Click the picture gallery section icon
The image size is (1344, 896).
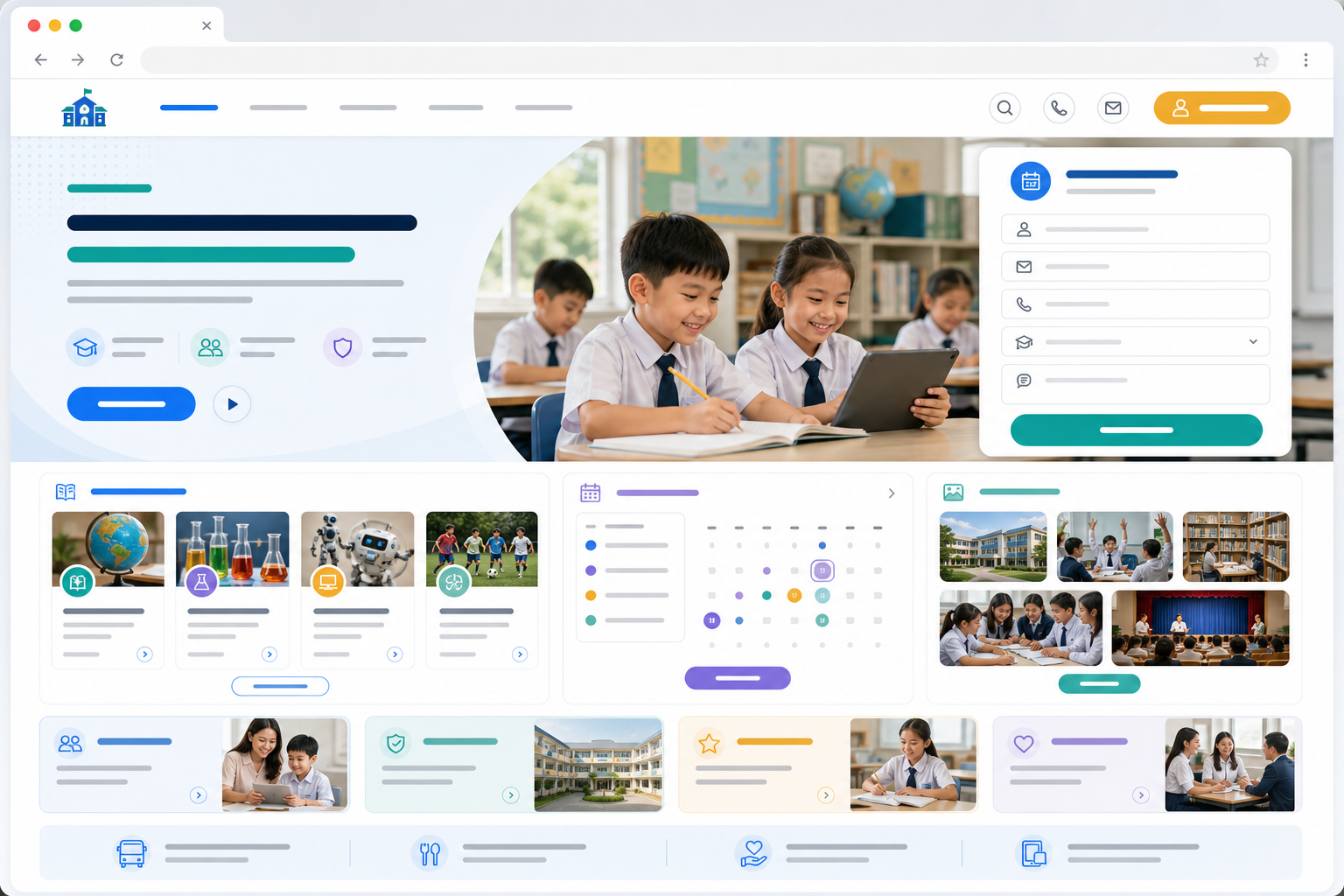(x=953, y=493)
